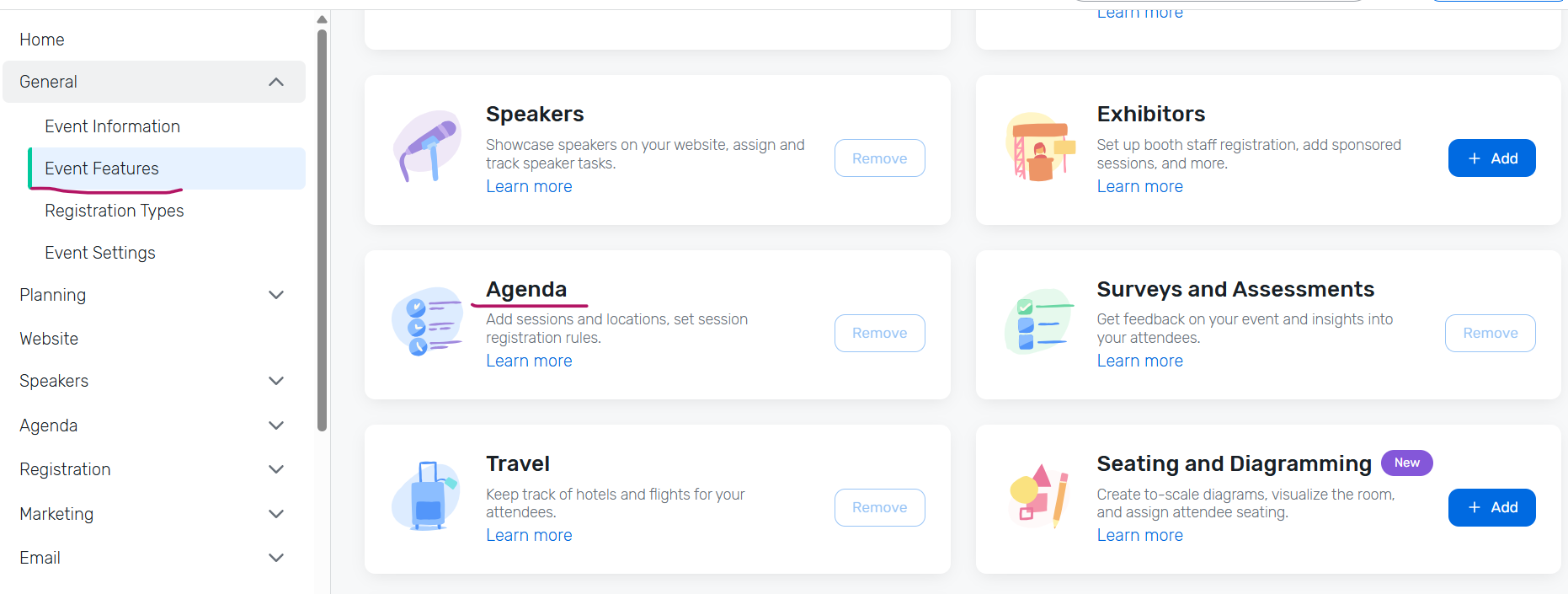Open the Website sidebar item
1568x594 pixels.
[49, 339]
